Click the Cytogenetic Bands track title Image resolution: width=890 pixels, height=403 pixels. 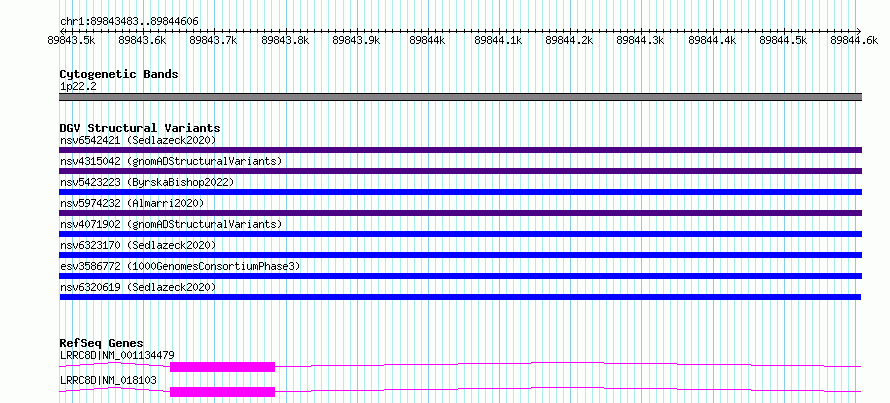tap(119, 74)
